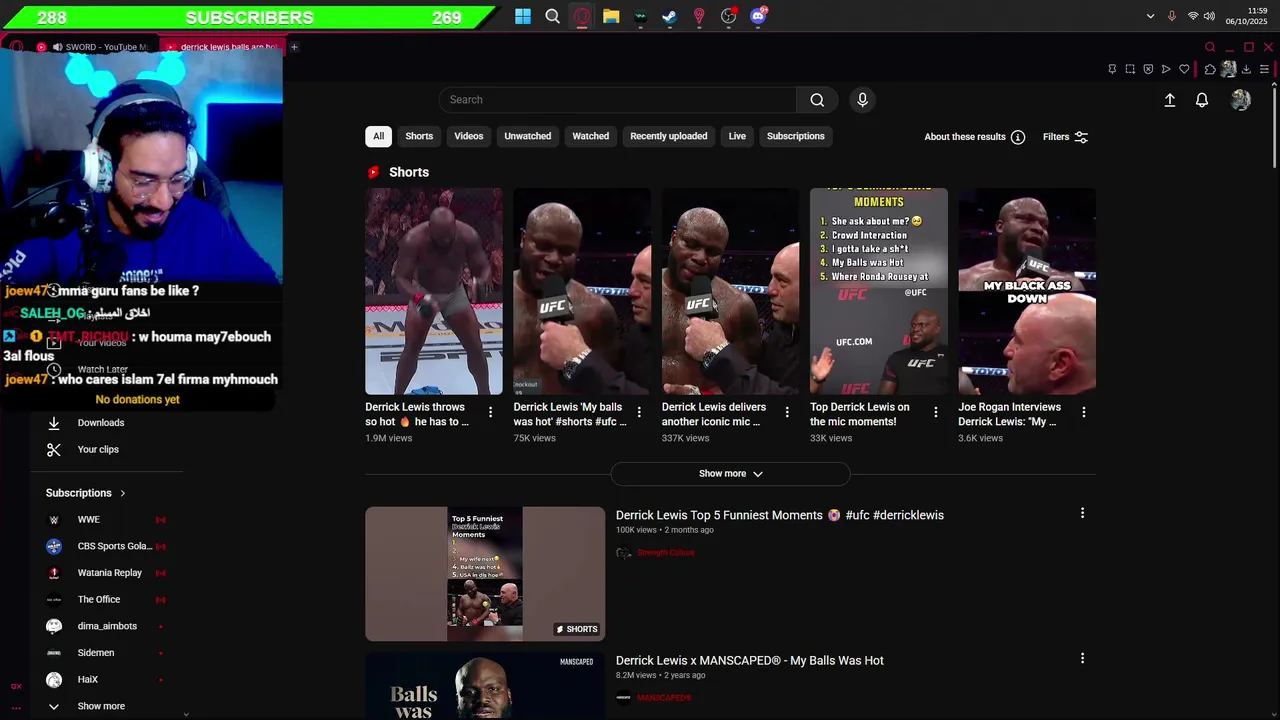Open Top Derrick Lewis mic moments short thumbnail
This screenshot has height=720, width=1280.
click(878, 291)
